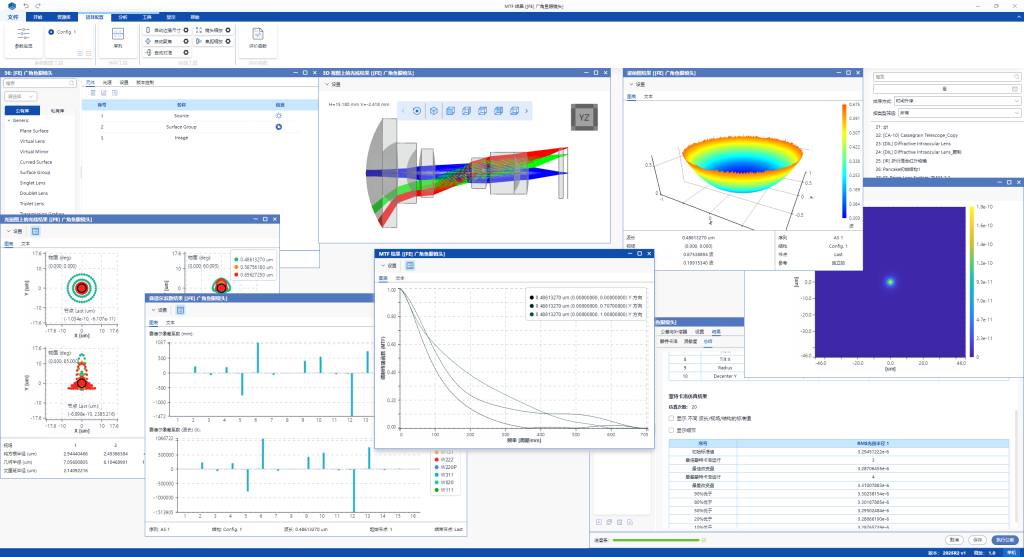This screenshot has height=557, width=1024.
Task: Tick the standard deviation display checkbox
Action: pyautogui.click(x=669, y=418)
